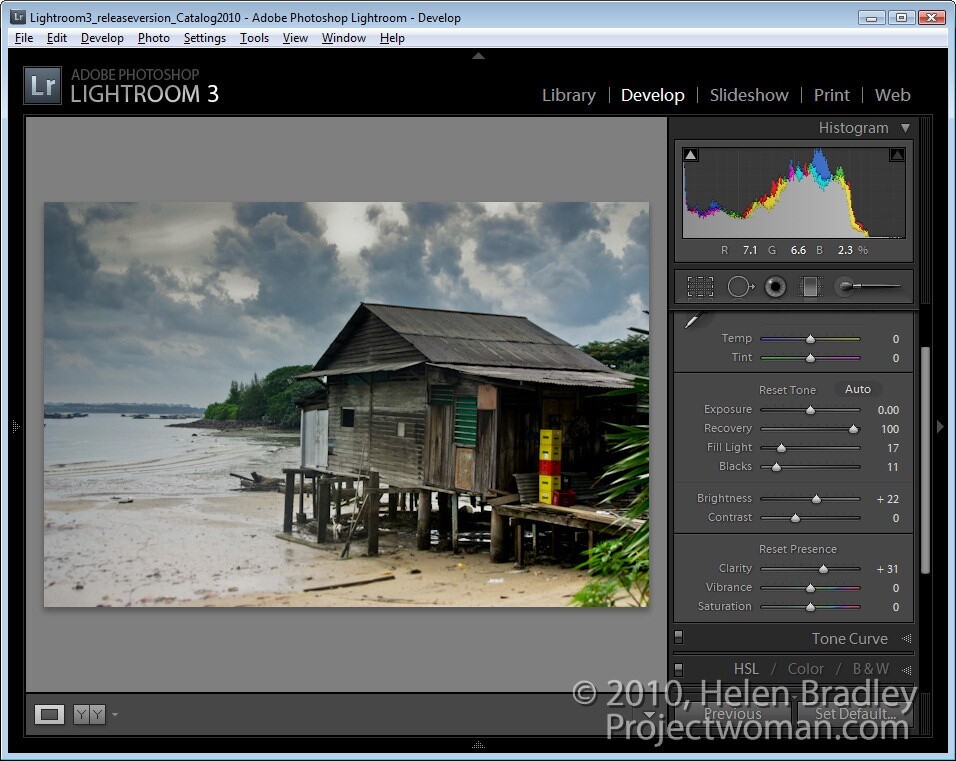Click the Brightness slider handle
Image resolution: width=956 pixels, height=761 pixels.
tap(816, 499)
